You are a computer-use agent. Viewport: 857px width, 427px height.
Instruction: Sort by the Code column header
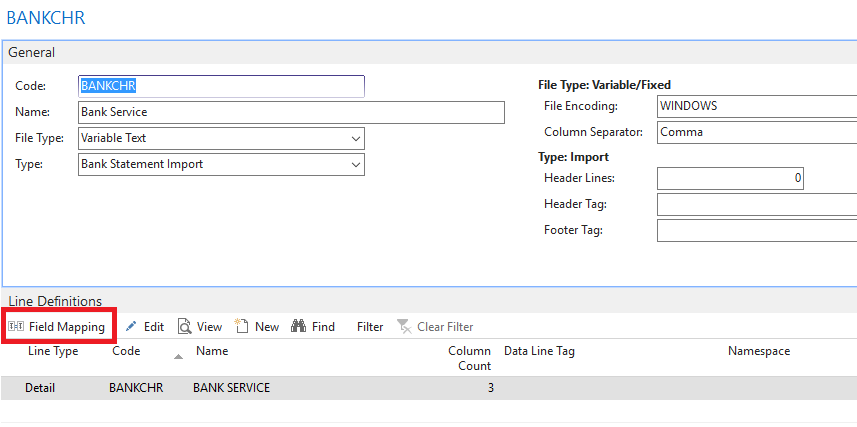(126, 351)
